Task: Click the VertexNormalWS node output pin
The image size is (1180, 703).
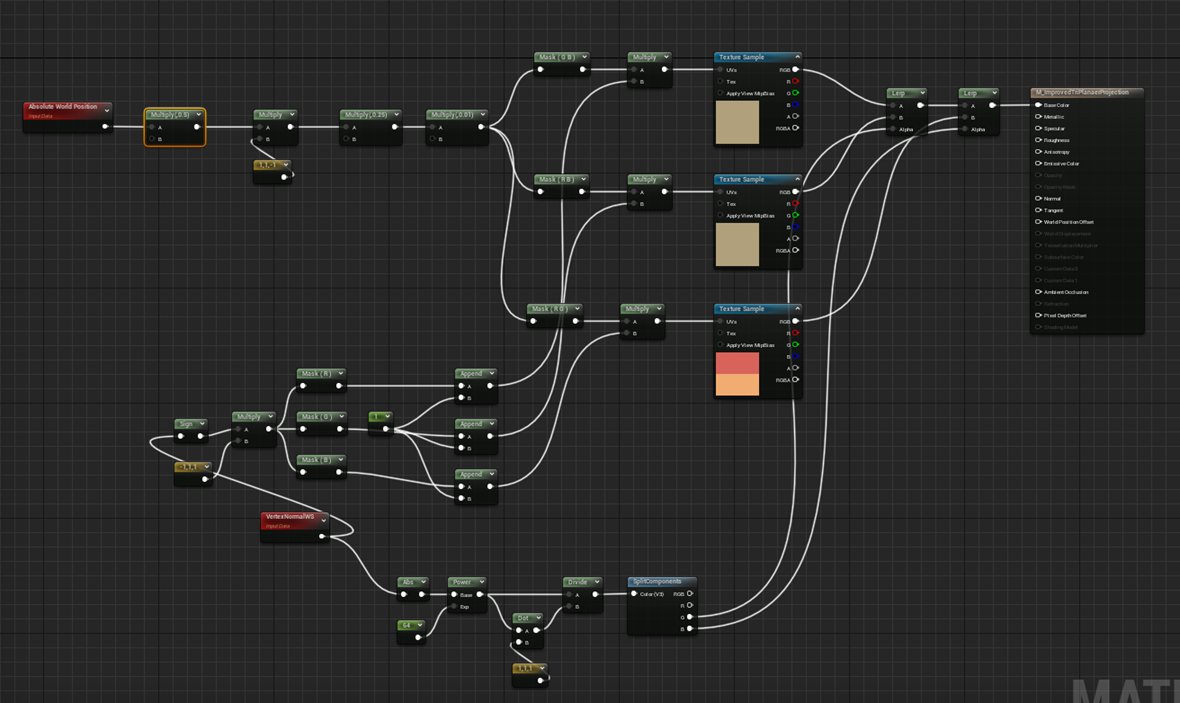Action: pyautogui.click(x=322, y=537)
